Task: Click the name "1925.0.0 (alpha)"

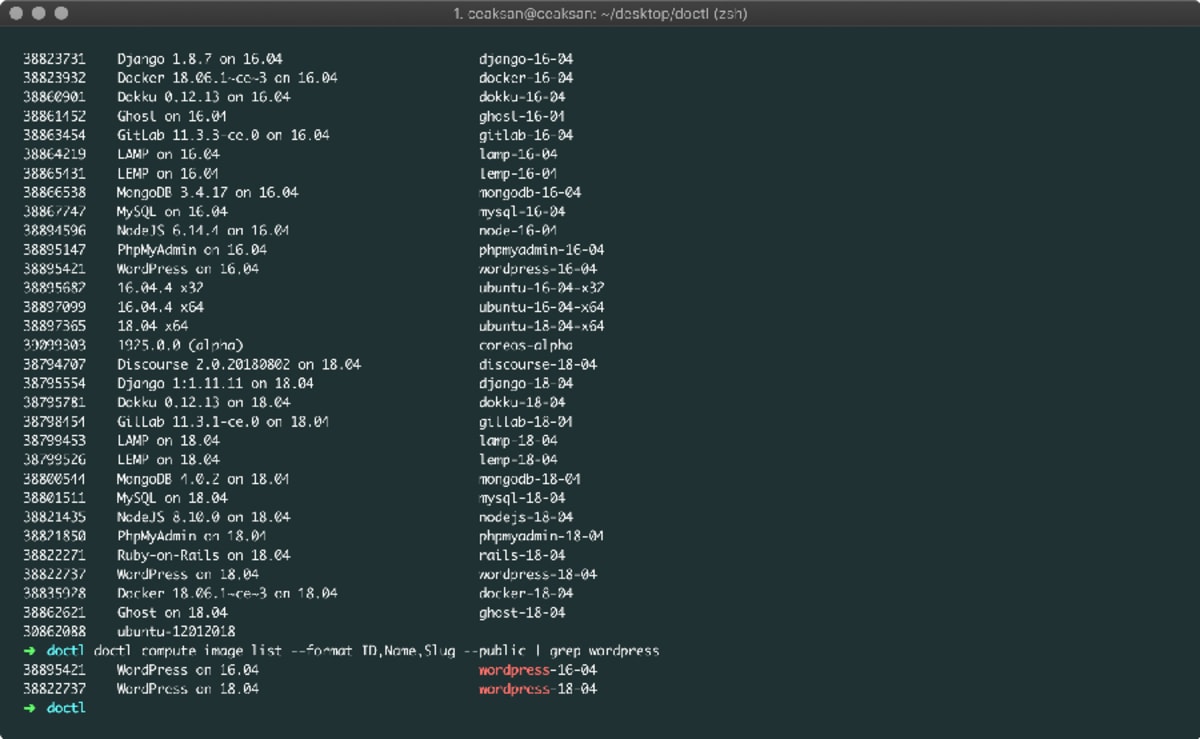Action: [180, 345]
